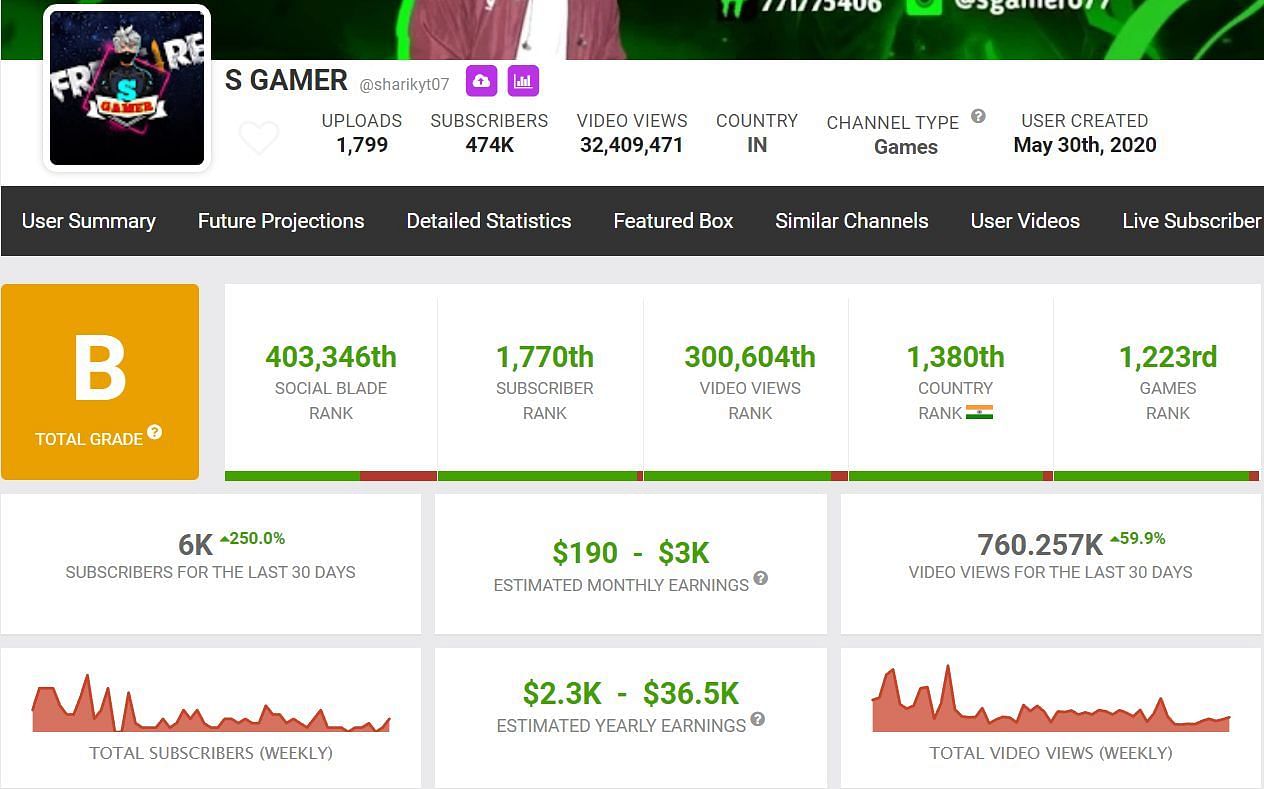Switch to Detailed Statistics tab
The width and height of the screenshot is (1264, 789).
[x=489, y=221]
